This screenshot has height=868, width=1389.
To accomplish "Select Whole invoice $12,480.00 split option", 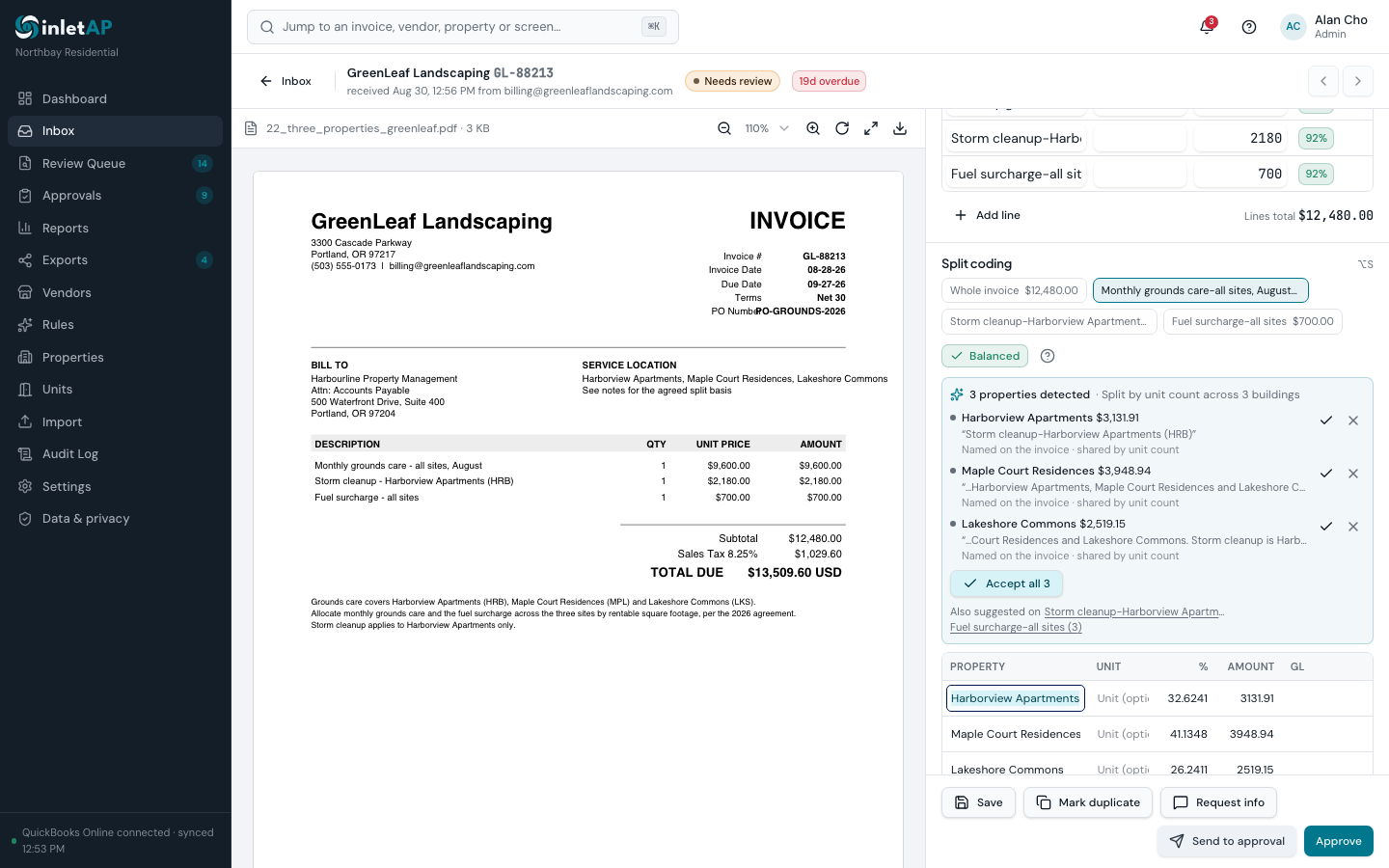I will click(1014, 290).
